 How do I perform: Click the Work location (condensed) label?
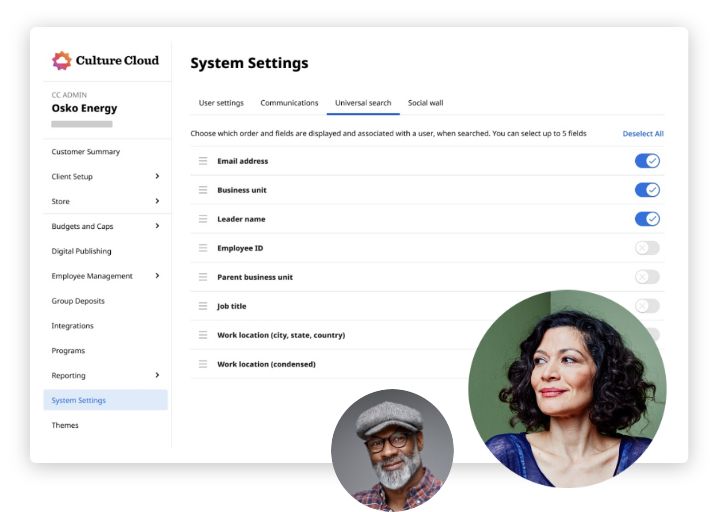[266, 364]
